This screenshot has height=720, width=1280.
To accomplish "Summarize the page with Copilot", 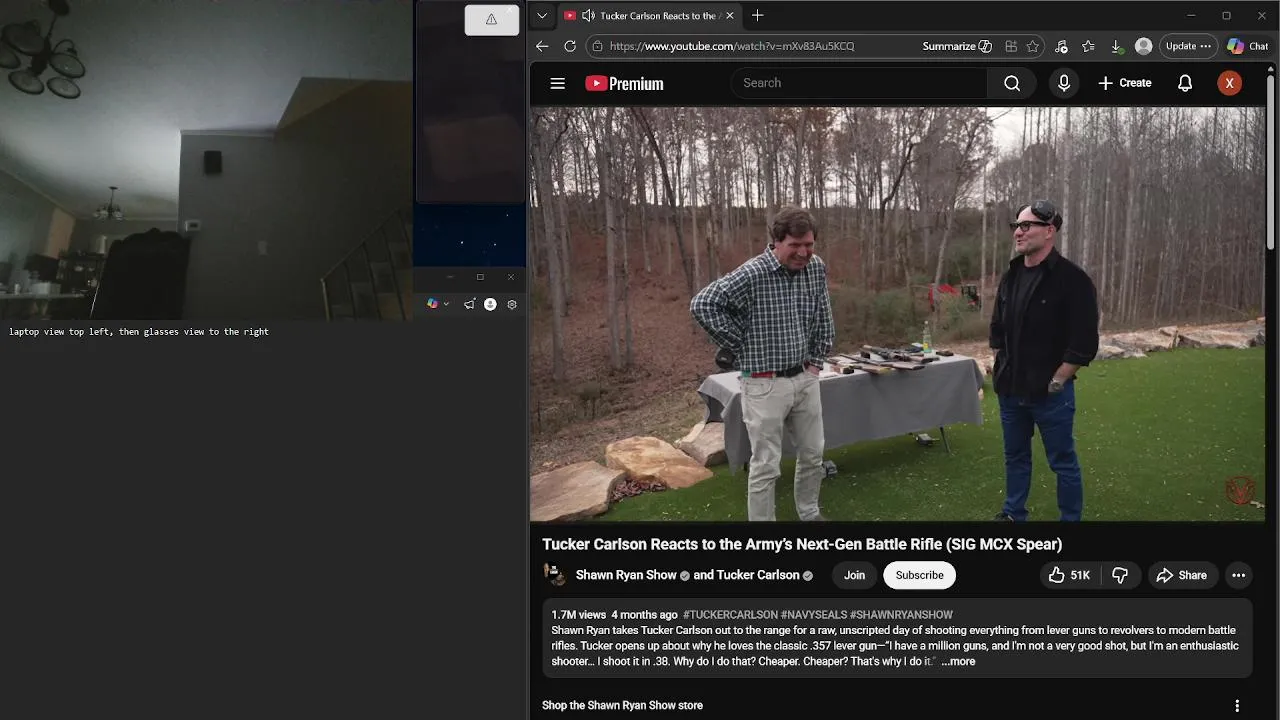I will point(957,46).
